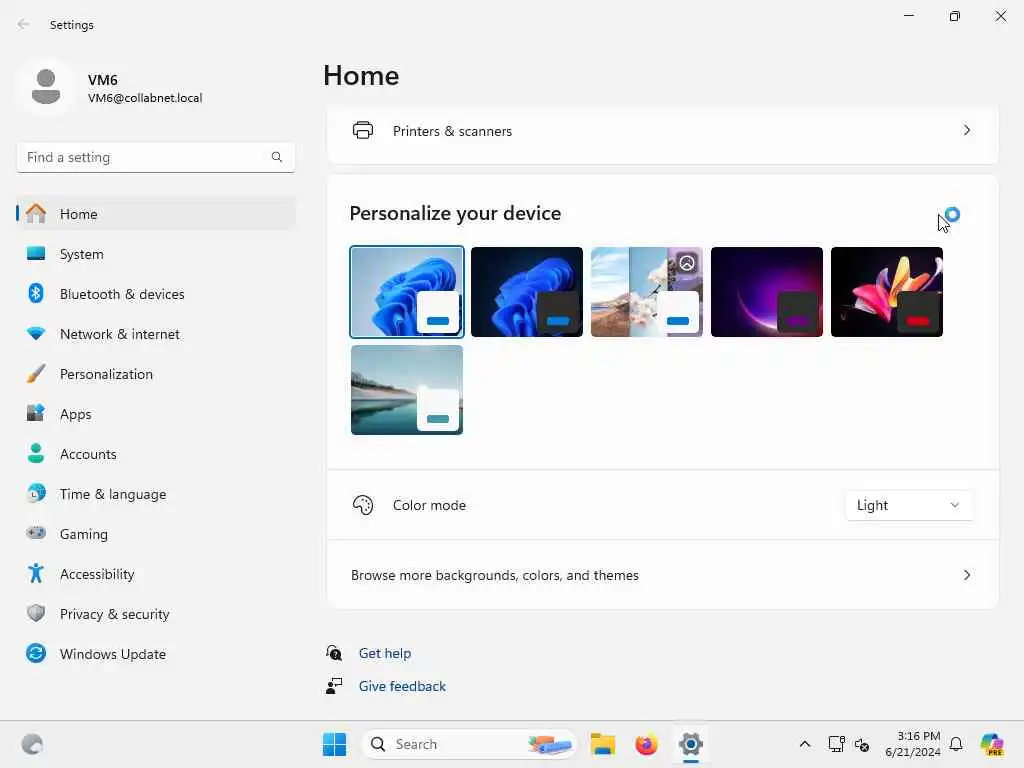Click the network display tray icon
This screenshot has height=768, width=1024.
point(837,744)
